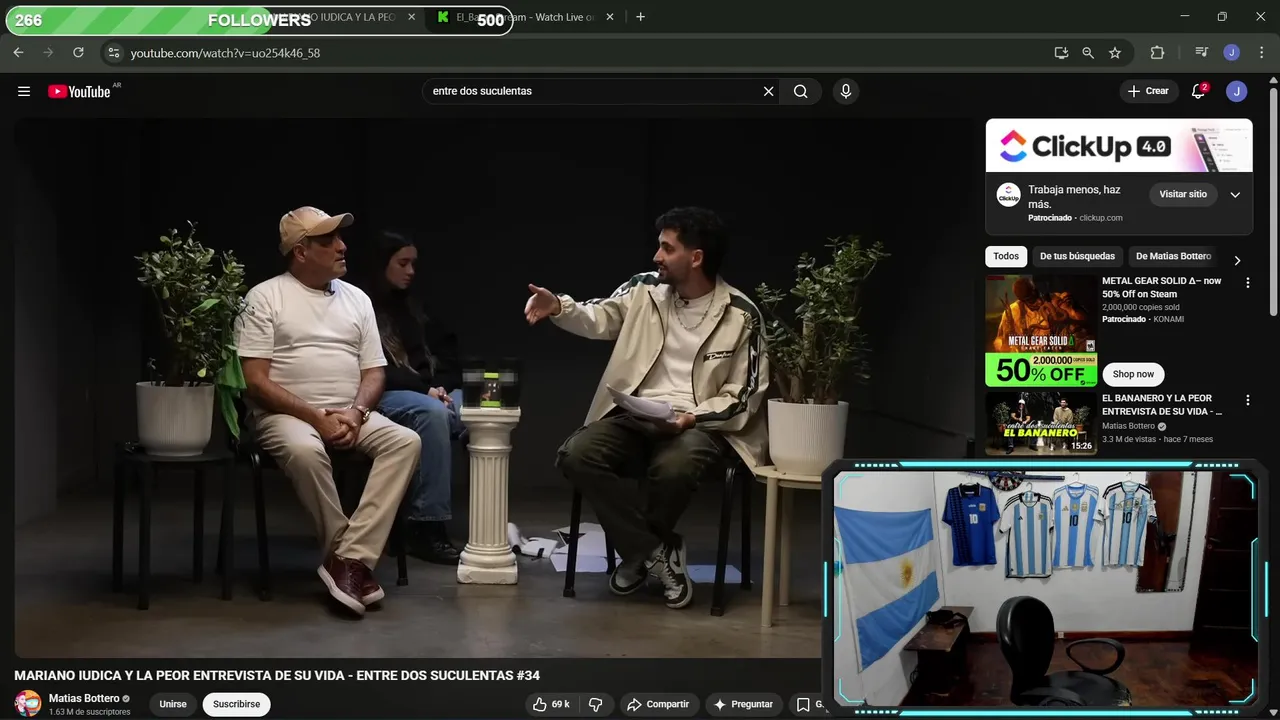1280x720 pixels.
Task: Open options menu for Metal Gear ad
Action: [x=1247, y=283]
